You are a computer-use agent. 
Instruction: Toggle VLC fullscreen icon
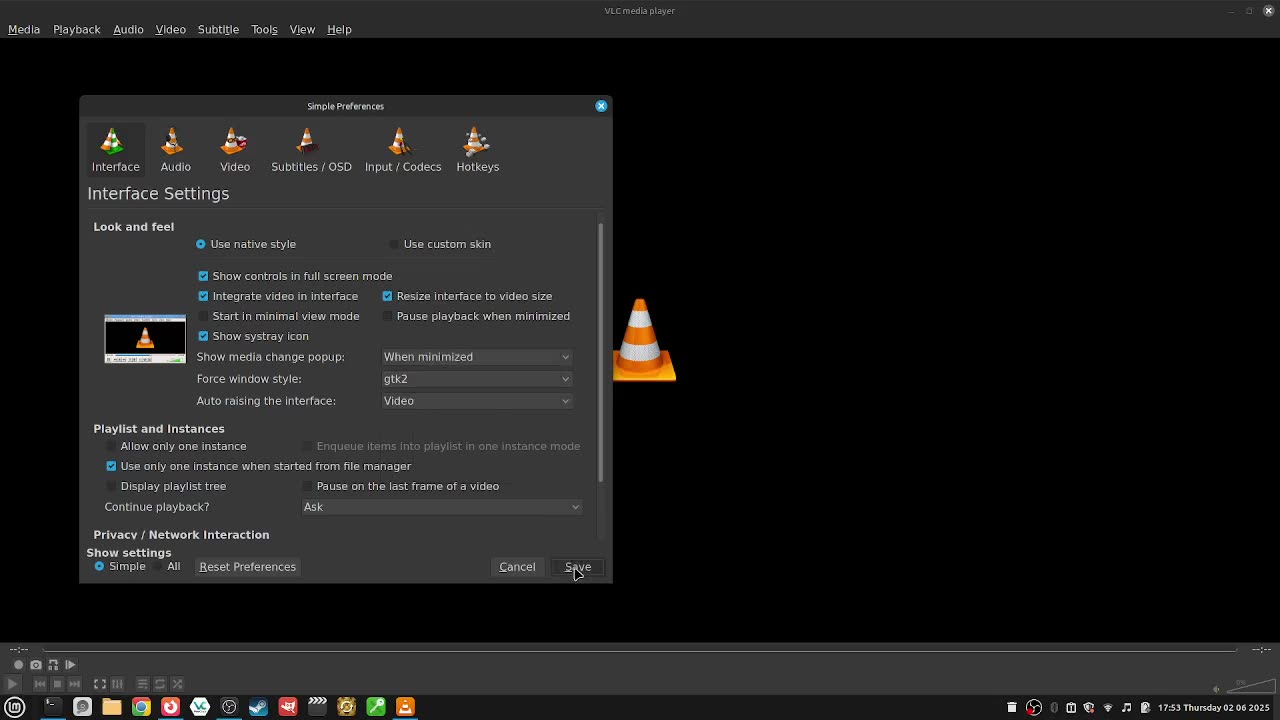point(100,684)
